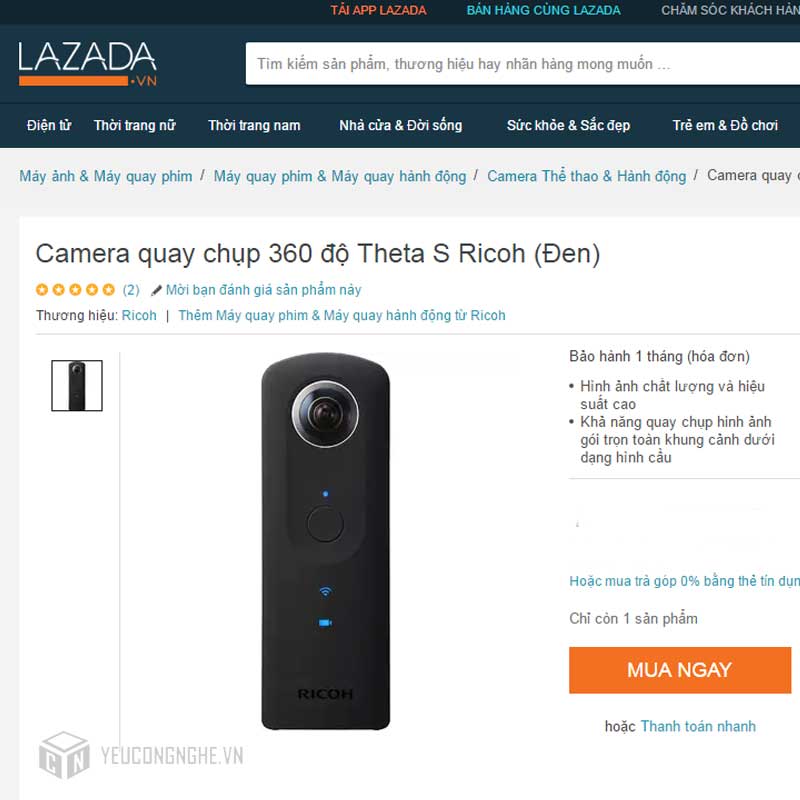Open the Thời trang nam menu
Viewport: 800px width, 800px height.
click(x=254, y=126)
